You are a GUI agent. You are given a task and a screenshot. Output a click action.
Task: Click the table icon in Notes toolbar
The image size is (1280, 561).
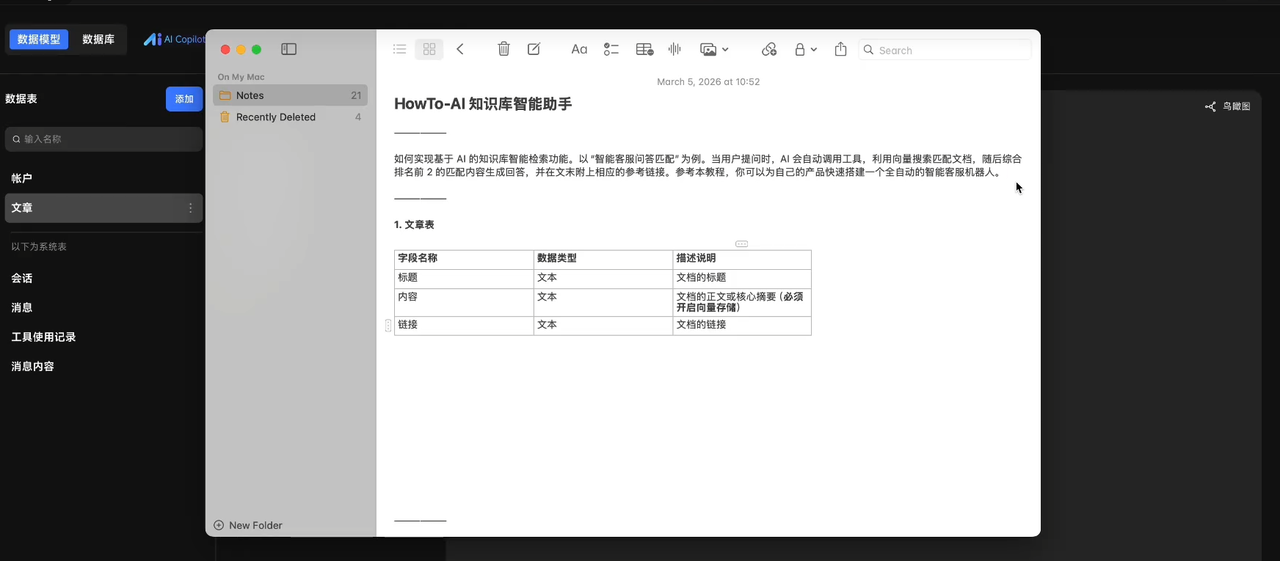click(x=645, y=49)
